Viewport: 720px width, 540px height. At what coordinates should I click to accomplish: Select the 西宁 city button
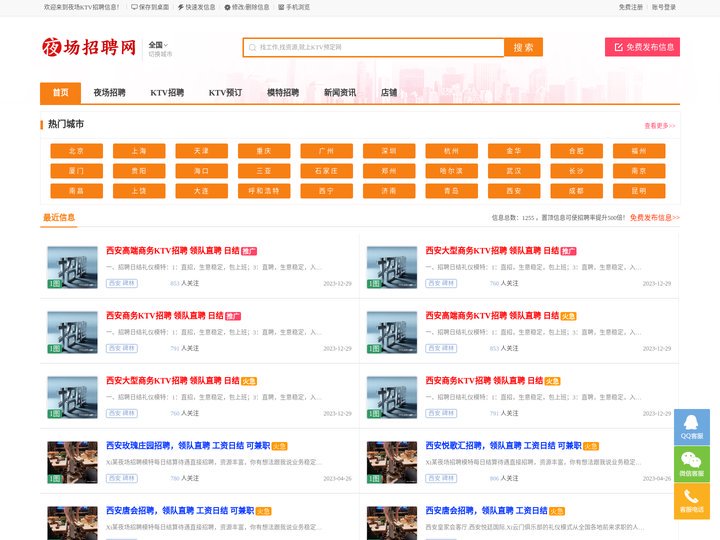(326, 191)
